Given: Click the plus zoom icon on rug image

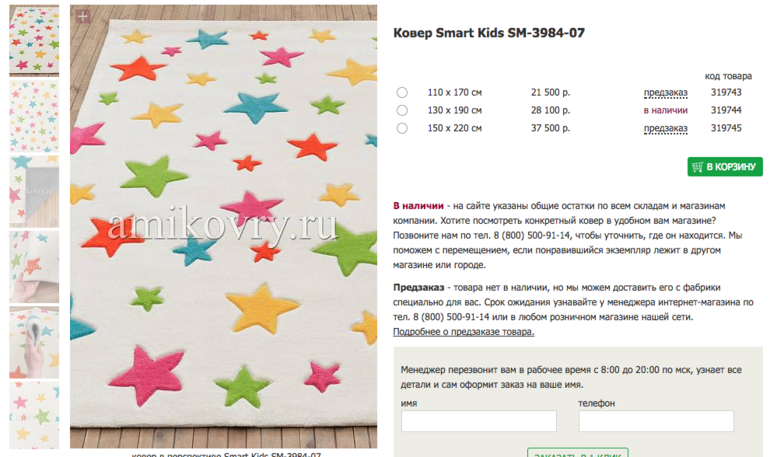Looking at the screenshot, I should click(x=82, y=16).
